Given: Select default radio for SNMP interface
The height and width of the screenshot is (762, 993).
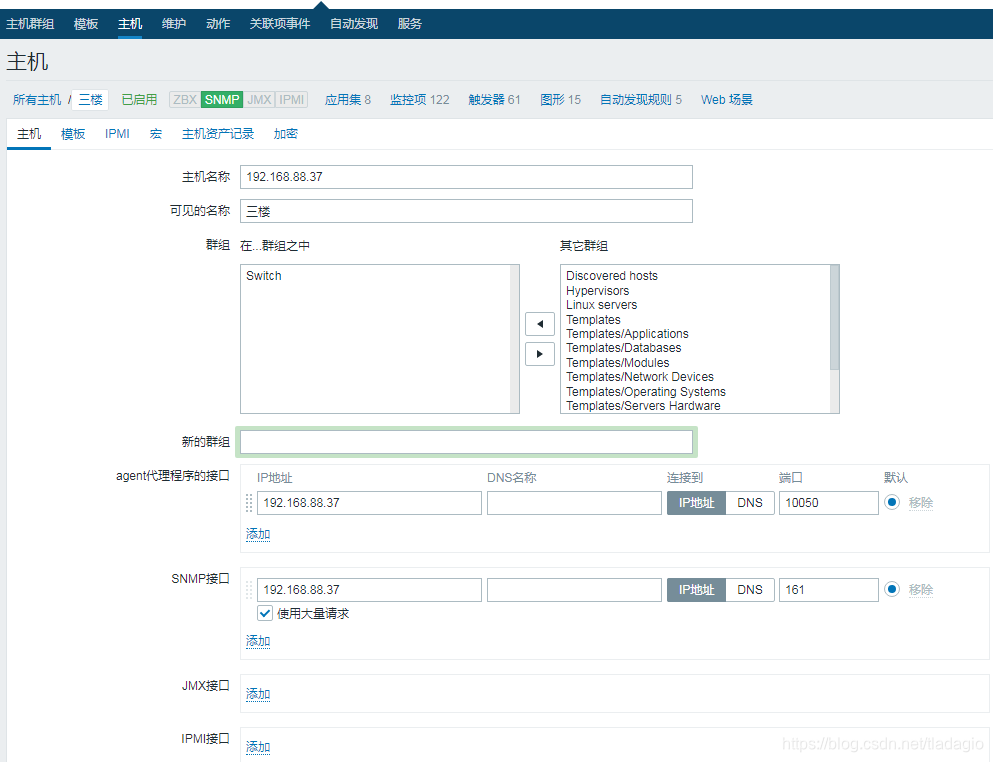Looking at the screenshot, I should point(892,589).
